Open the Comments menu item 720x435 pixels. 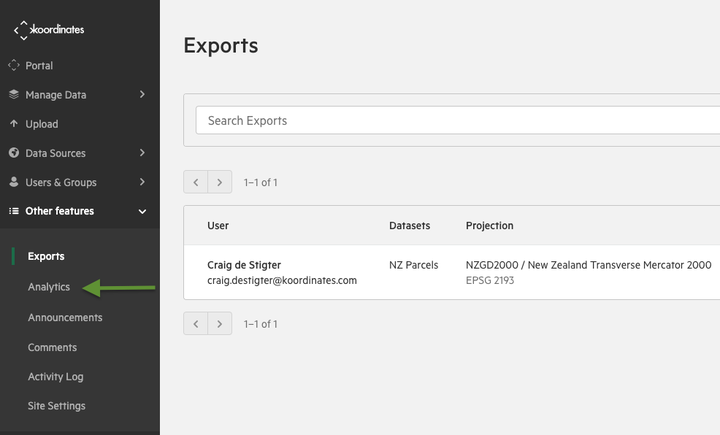click(52, 347)
